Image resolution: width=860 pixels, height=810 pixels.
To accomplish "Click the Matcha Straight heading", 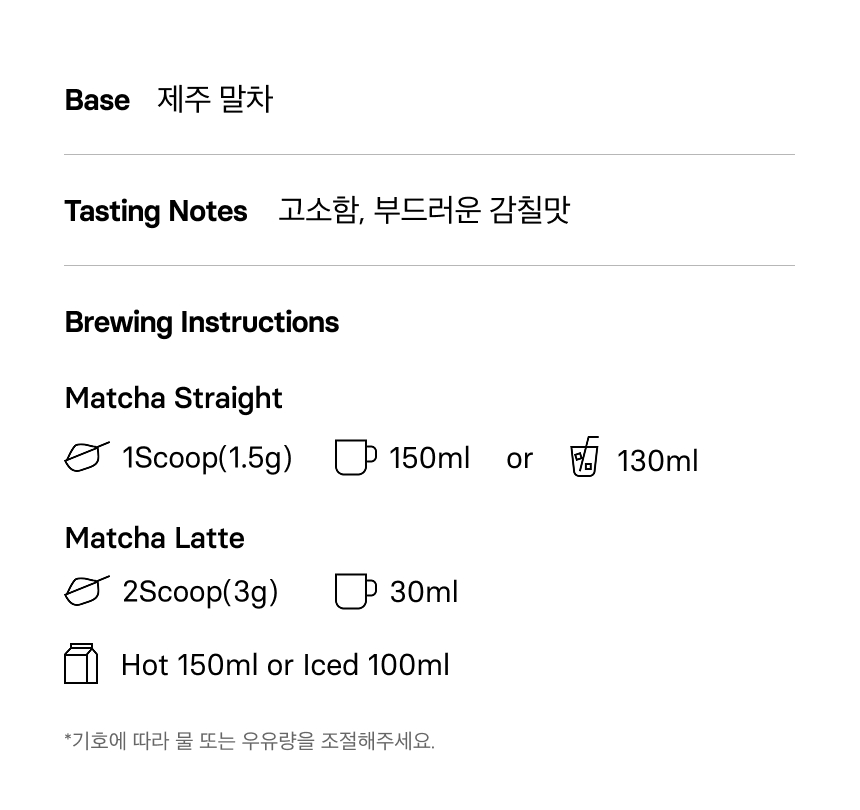I will coord(174,398).
